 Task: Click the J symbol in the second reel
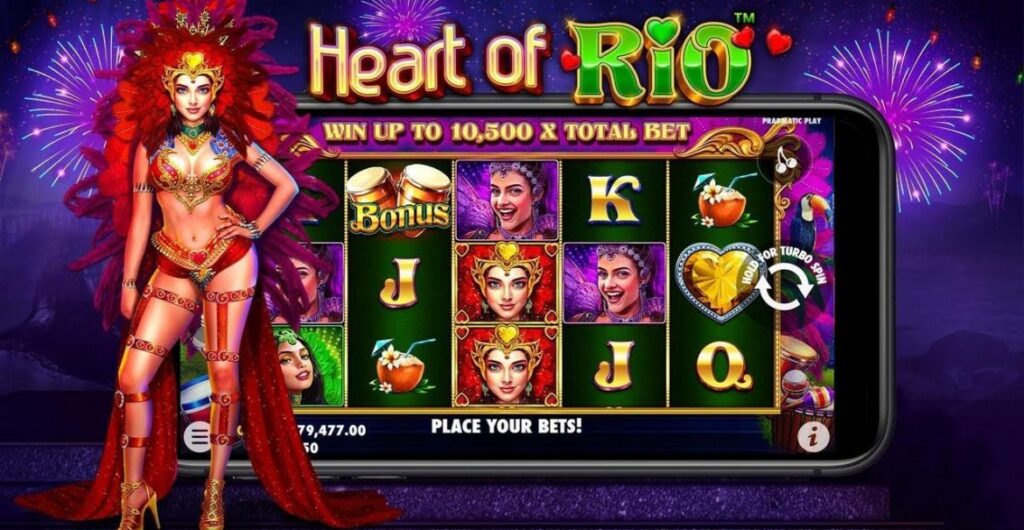[x=399, y=283]
